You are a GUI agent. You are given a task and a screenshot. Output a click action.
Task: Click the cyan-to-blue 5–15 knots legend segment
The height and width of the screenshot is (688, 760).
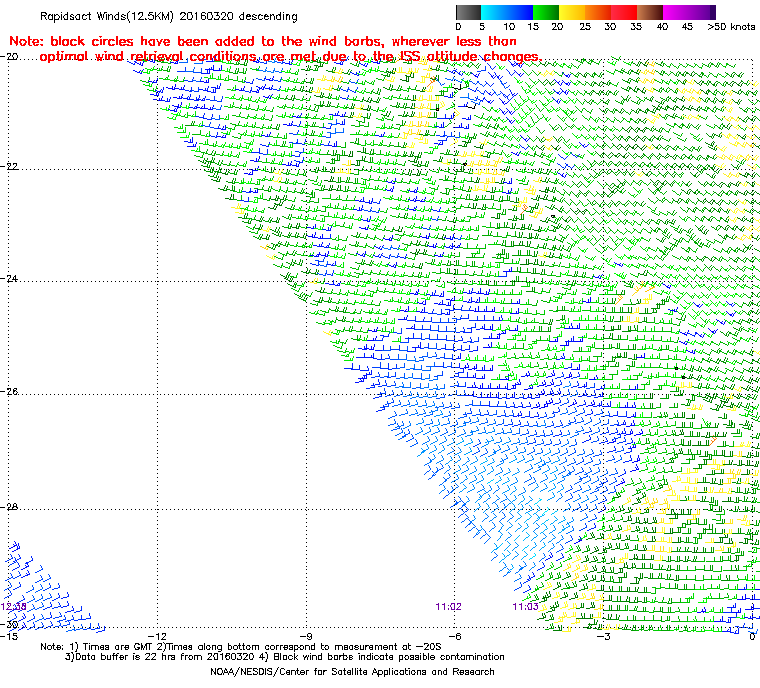[507, 12]
